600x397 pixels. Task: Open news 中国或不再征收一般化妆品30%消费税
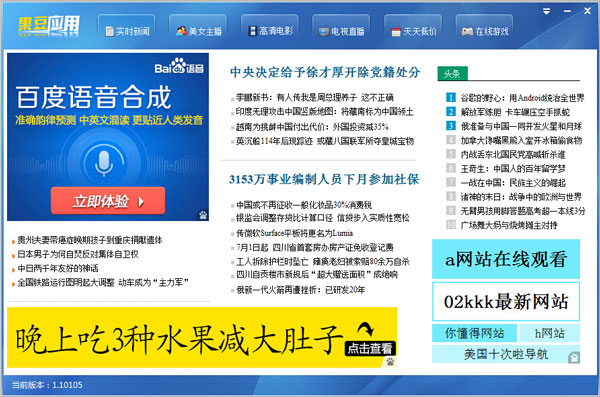coord(304,205)
